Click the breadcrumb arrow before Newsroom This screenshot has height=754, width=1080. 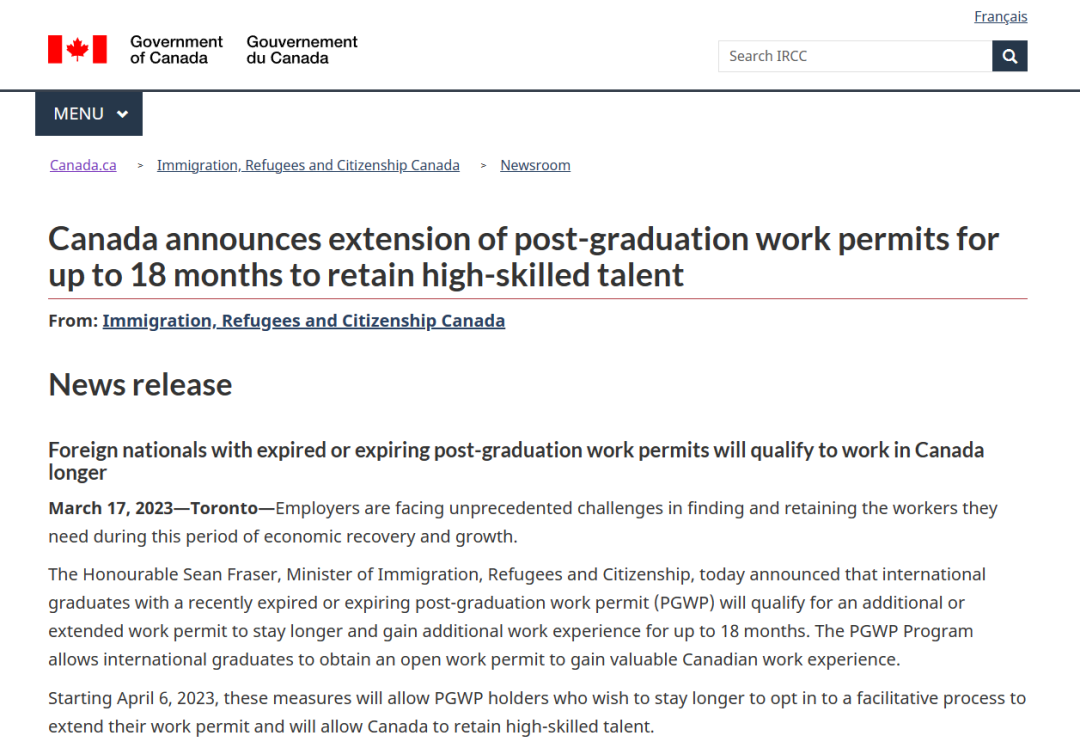tap(483, 165)
